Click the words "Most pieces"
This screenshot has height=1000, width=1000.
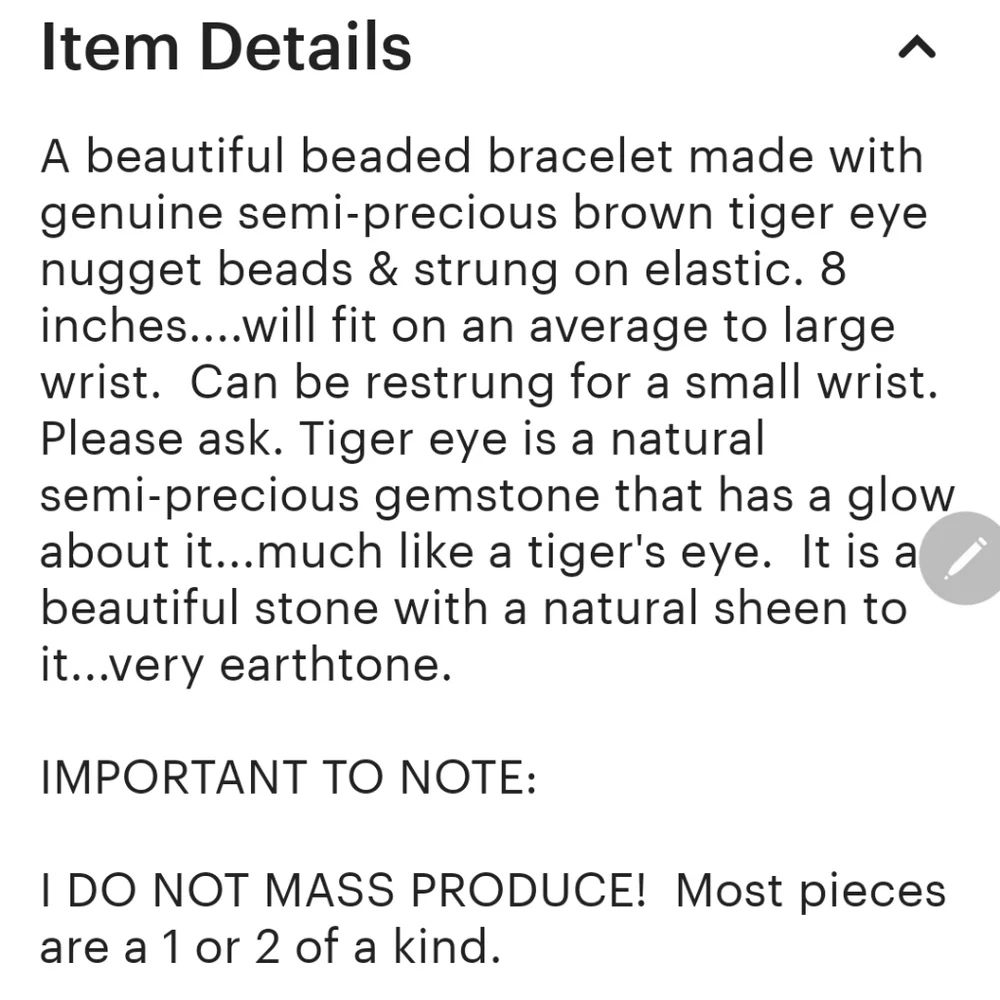[x=809, y=891]
